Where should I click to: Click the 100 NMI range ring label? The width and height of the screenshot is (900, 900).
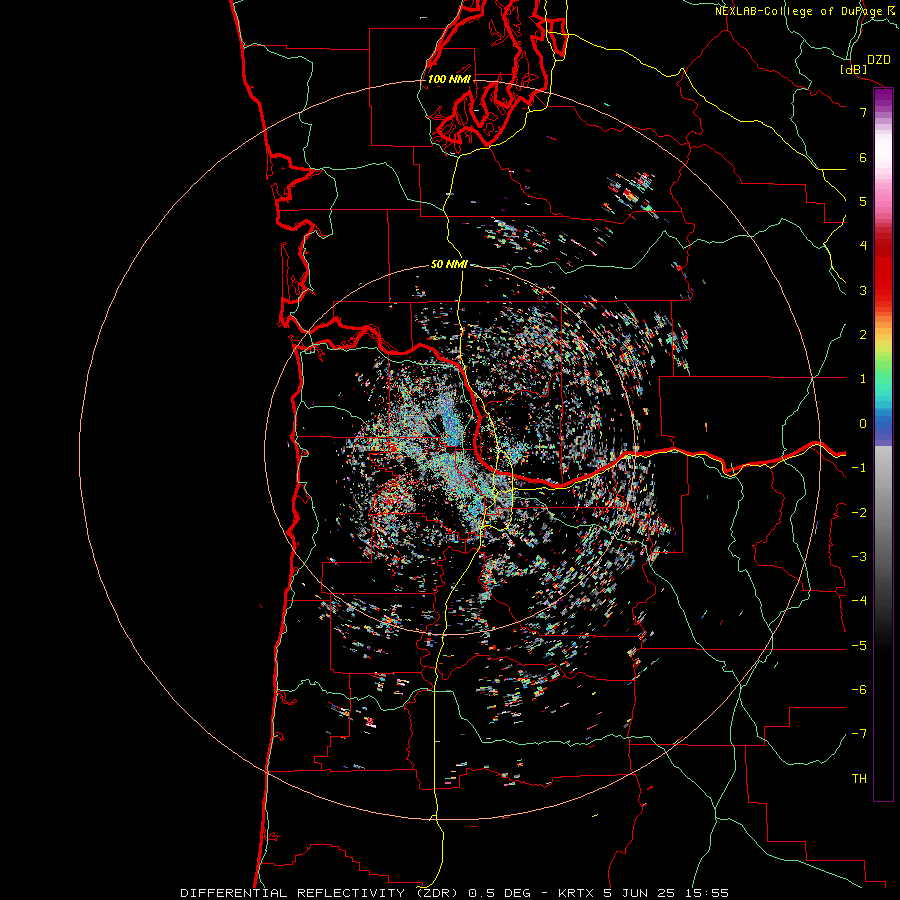pos(449,79)
